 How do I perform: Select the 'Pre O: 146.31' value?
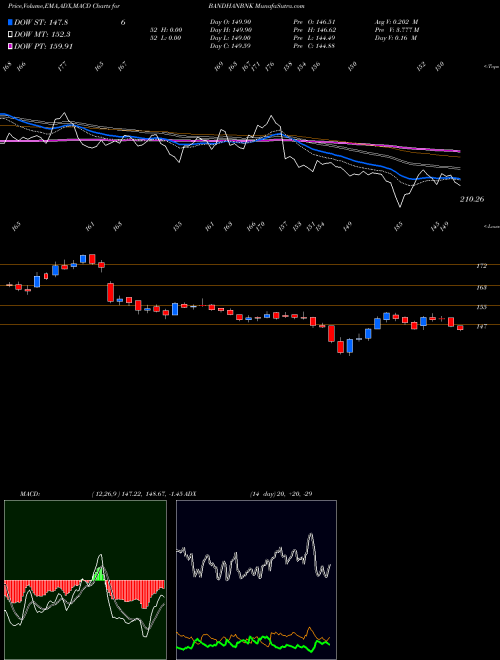(x=314, y=22)
